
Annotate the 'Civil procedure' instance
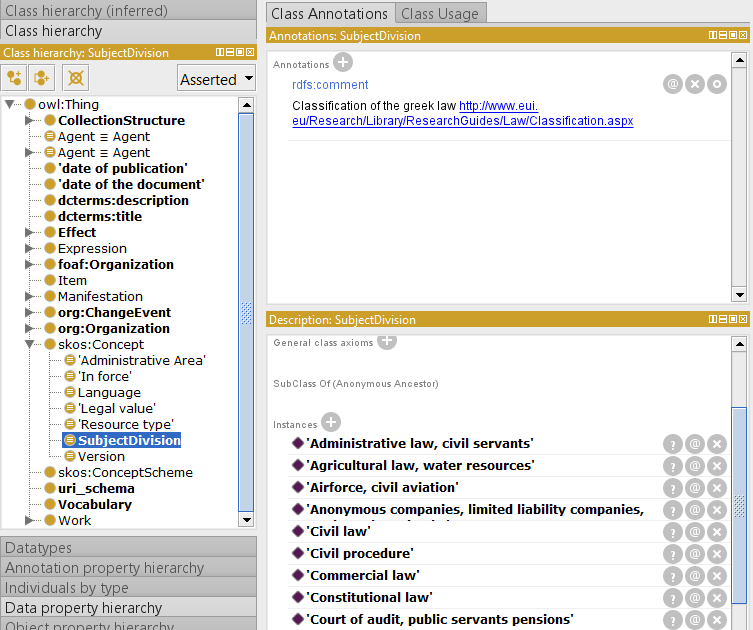point(694,554)
